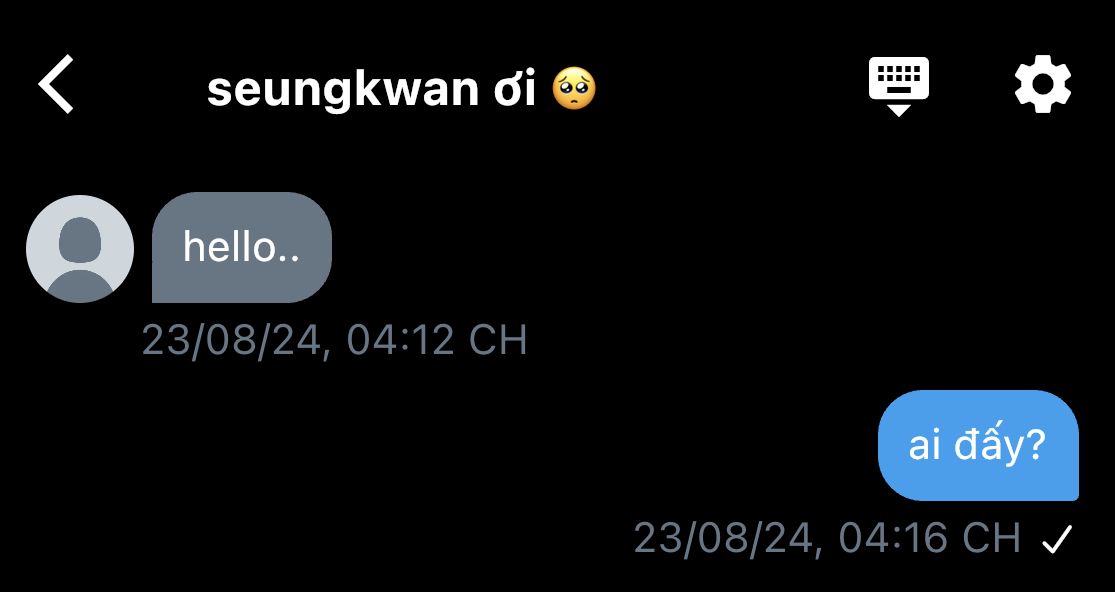Go back using the left arrow
Screen dimensions: 1115x592
[x=55, y=84]
